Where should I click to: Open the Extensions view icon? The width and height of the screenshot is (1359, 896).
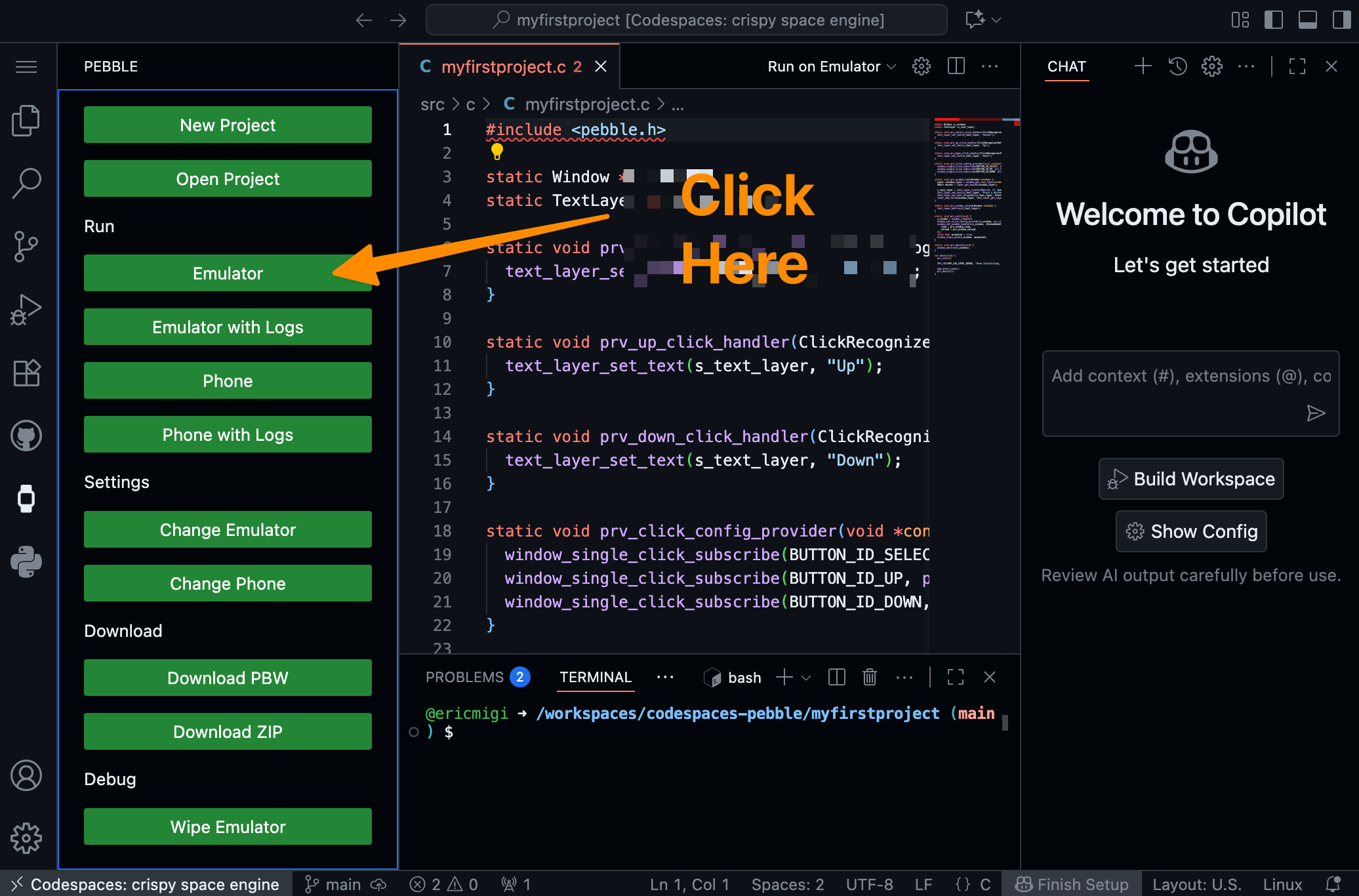[x=26, y=373]
